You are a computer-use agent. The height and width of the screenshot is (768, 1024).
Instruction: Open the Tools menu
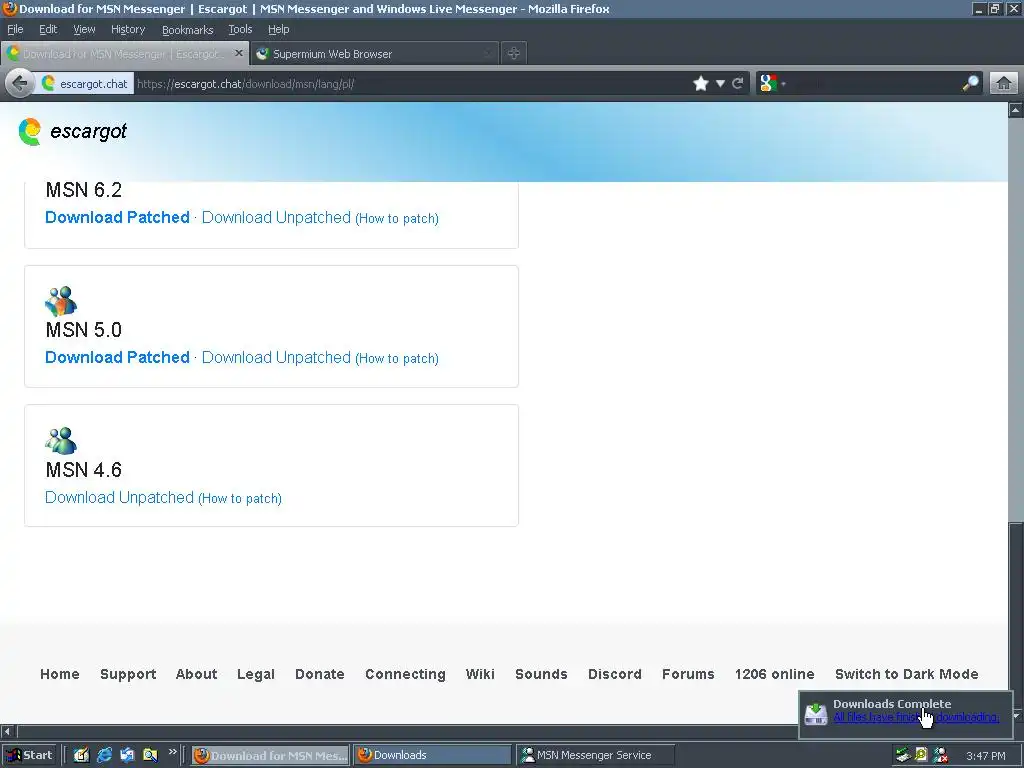[240, 29]
